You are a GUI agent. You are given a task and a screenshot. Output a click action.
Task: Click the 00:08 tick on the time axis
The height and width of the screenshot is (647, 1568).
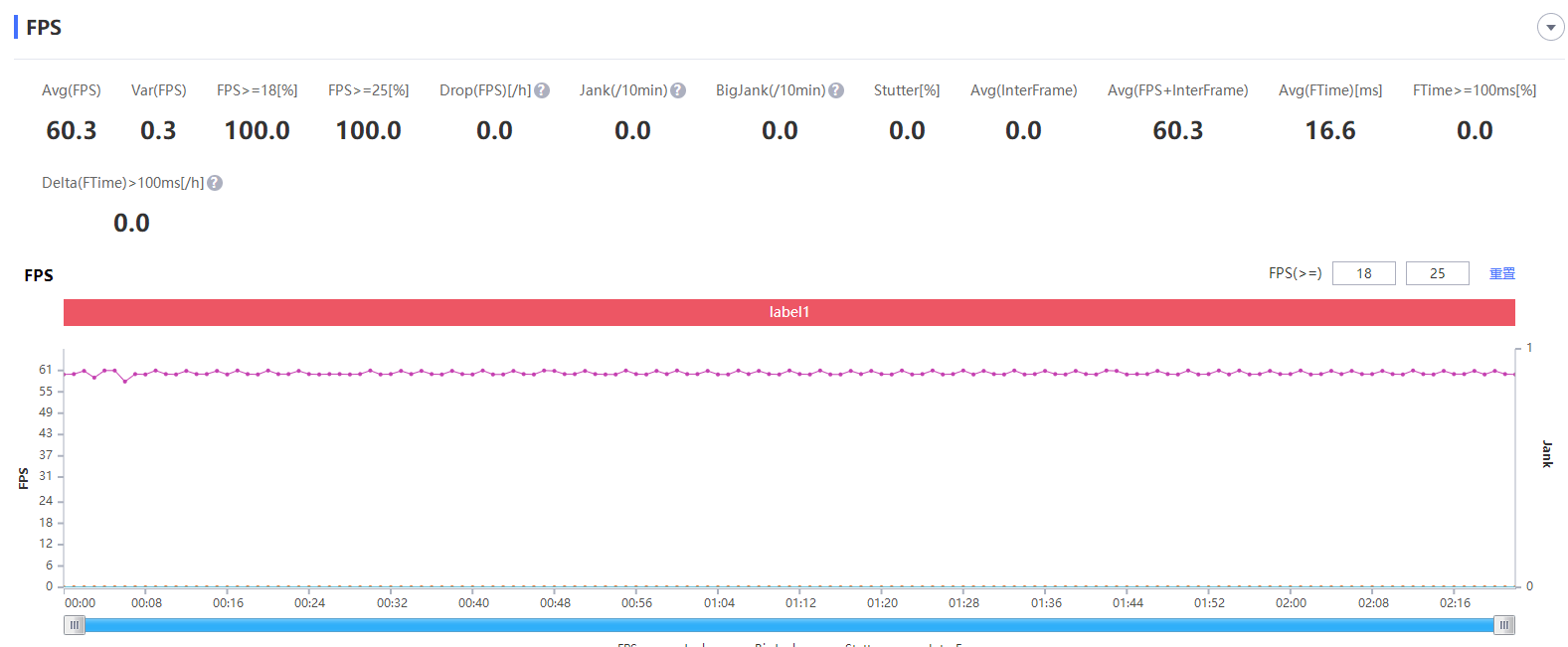point(146,603)
